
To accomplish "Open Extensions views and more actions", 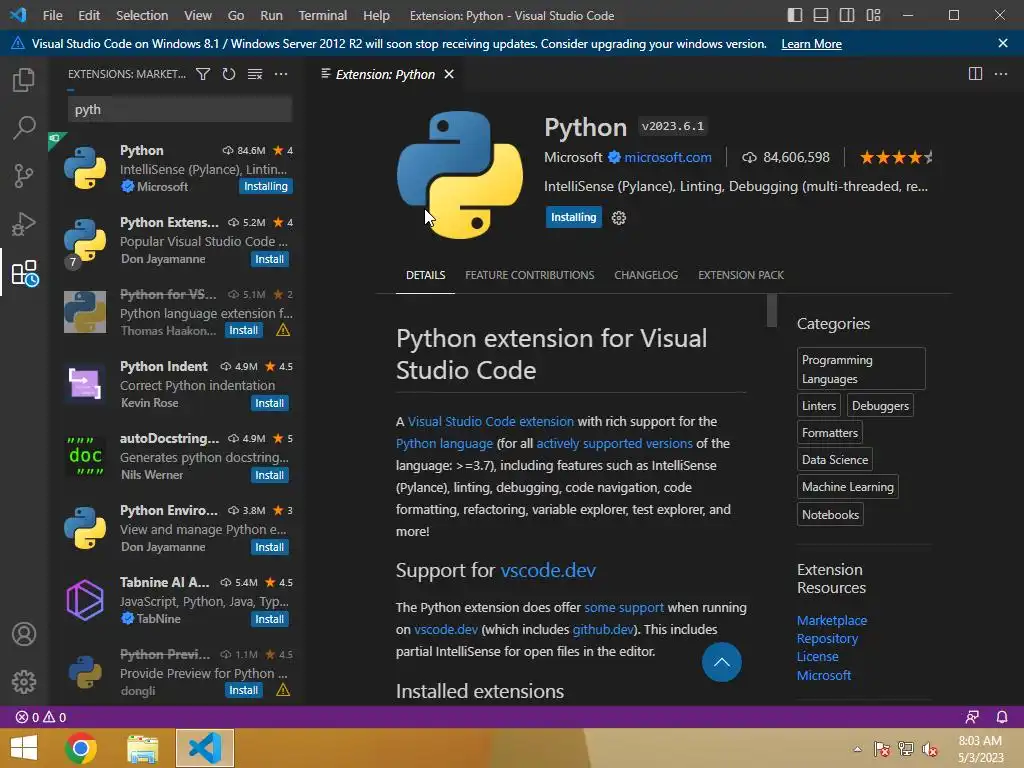I will pos(281,74).
